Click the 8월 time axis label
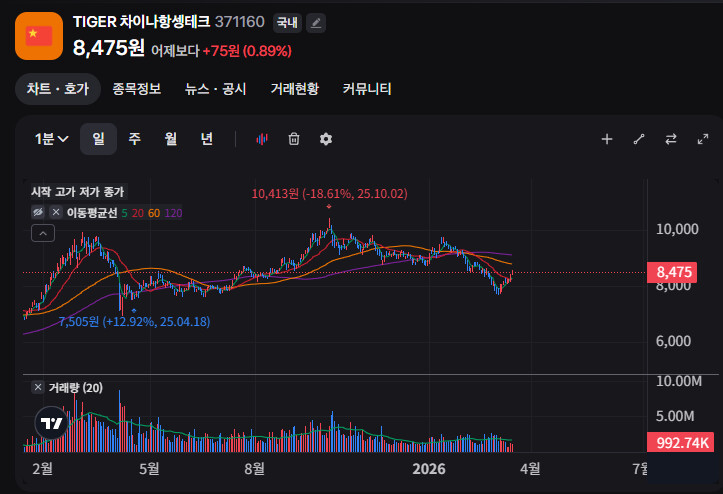Viewport: 723px width, 494px height. [x=255, y=469]
